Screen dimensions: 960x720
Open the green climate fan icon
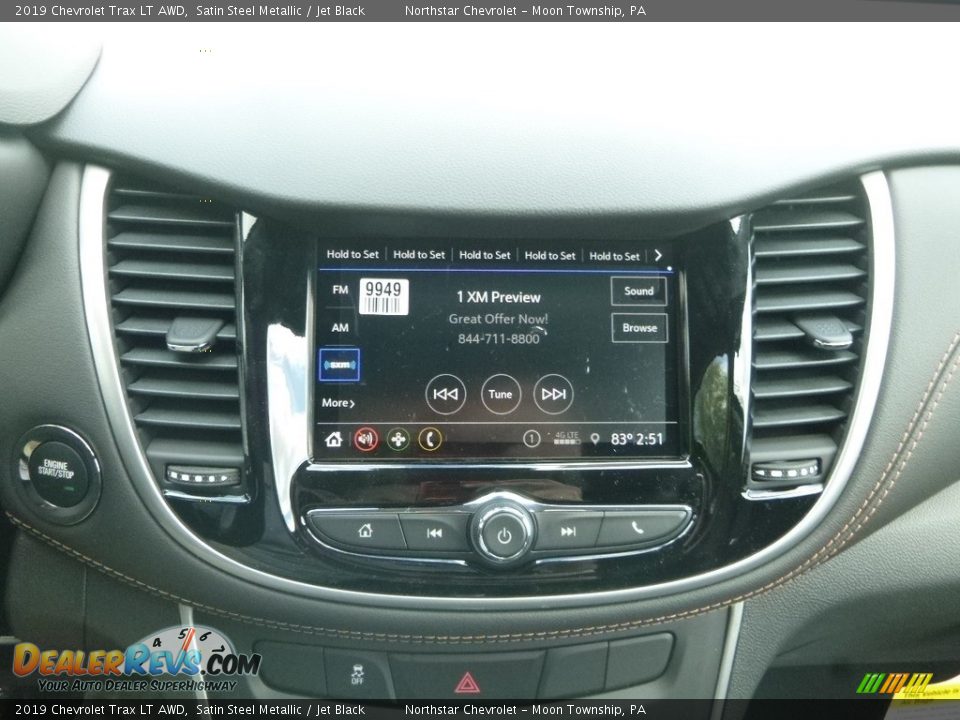pyautogui.click(x=398, y=439)
